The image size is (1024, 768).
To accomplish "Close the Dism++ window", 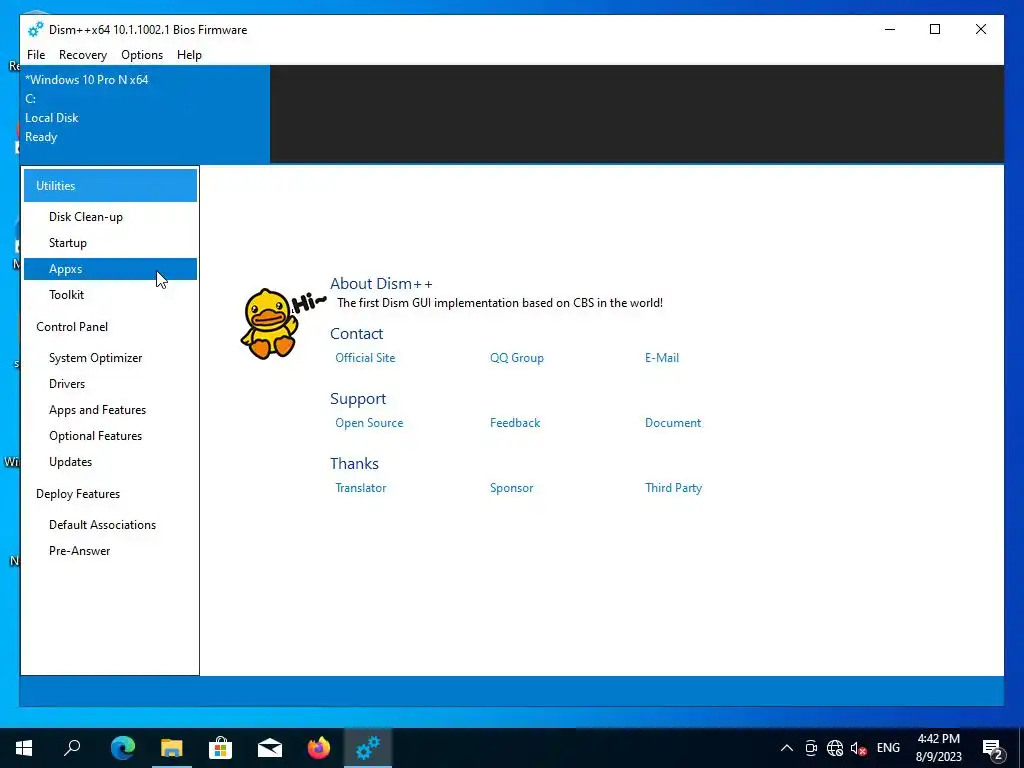I will click(x=980, y=29).
